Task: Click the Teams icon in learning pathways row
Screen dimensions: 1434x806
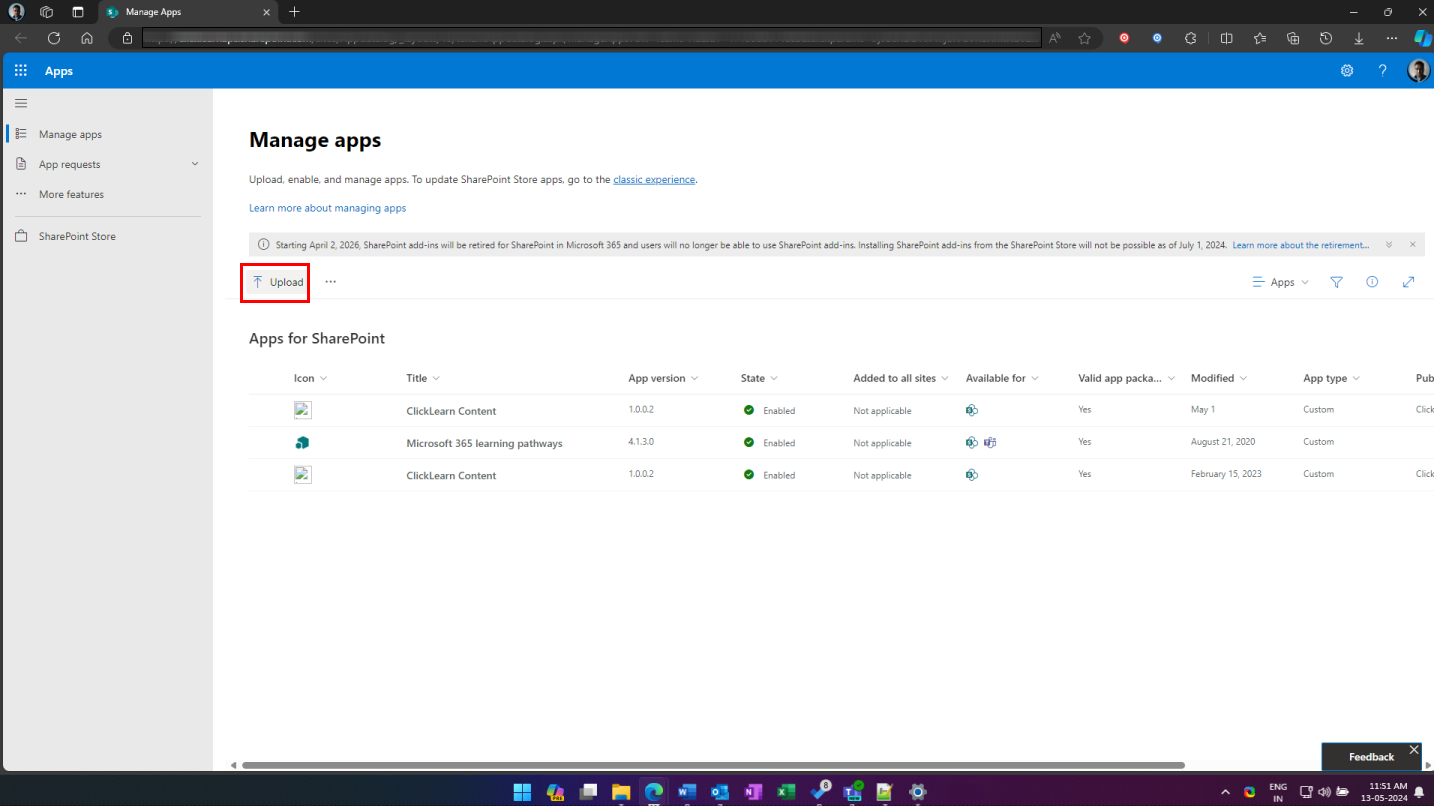Action: pos(990,442)
